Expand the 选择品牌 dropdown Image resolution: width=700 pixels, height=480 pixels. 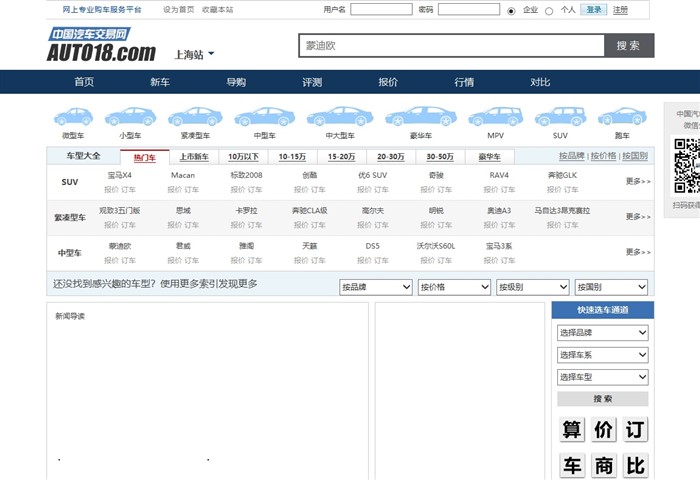(603, 333)
